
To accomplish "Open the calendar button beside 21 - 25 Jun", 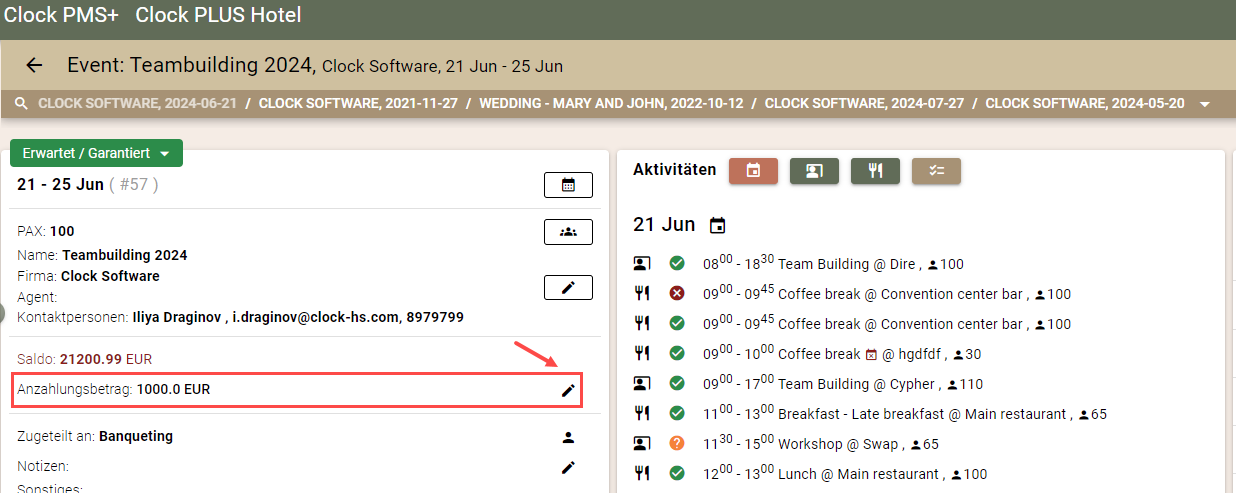I will [x=568, y=185].
